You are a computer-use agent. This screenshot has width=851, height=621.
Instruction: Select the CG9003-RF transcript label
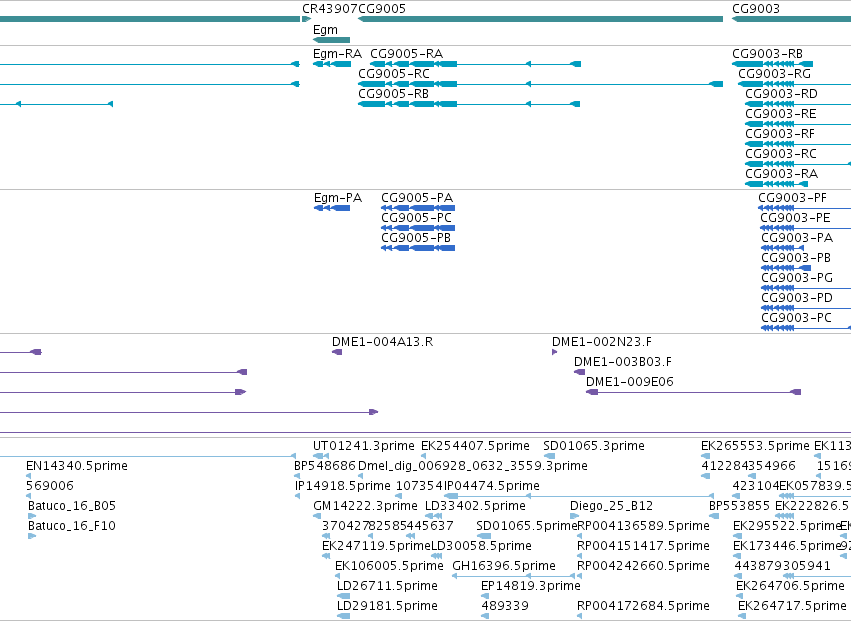[x=780, y=134]
